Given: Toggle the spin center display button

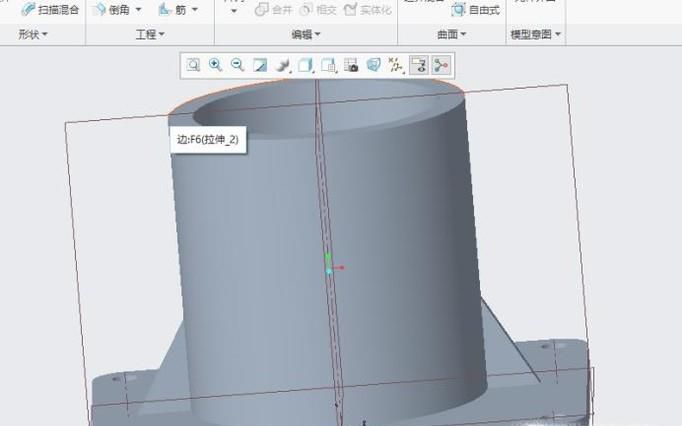Looking at the screenshot, I should point(440,65).
